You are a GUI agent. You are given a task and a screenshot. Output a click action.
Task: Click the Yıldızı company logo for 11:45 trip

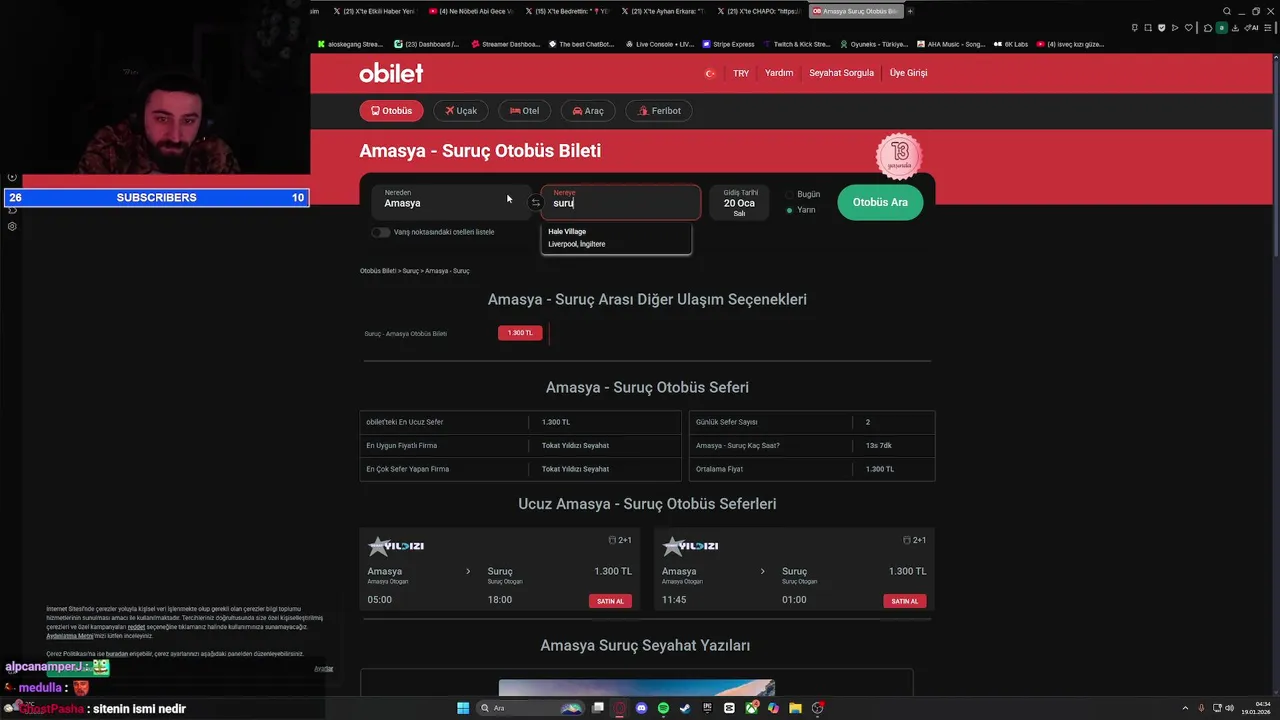point(690,546)
